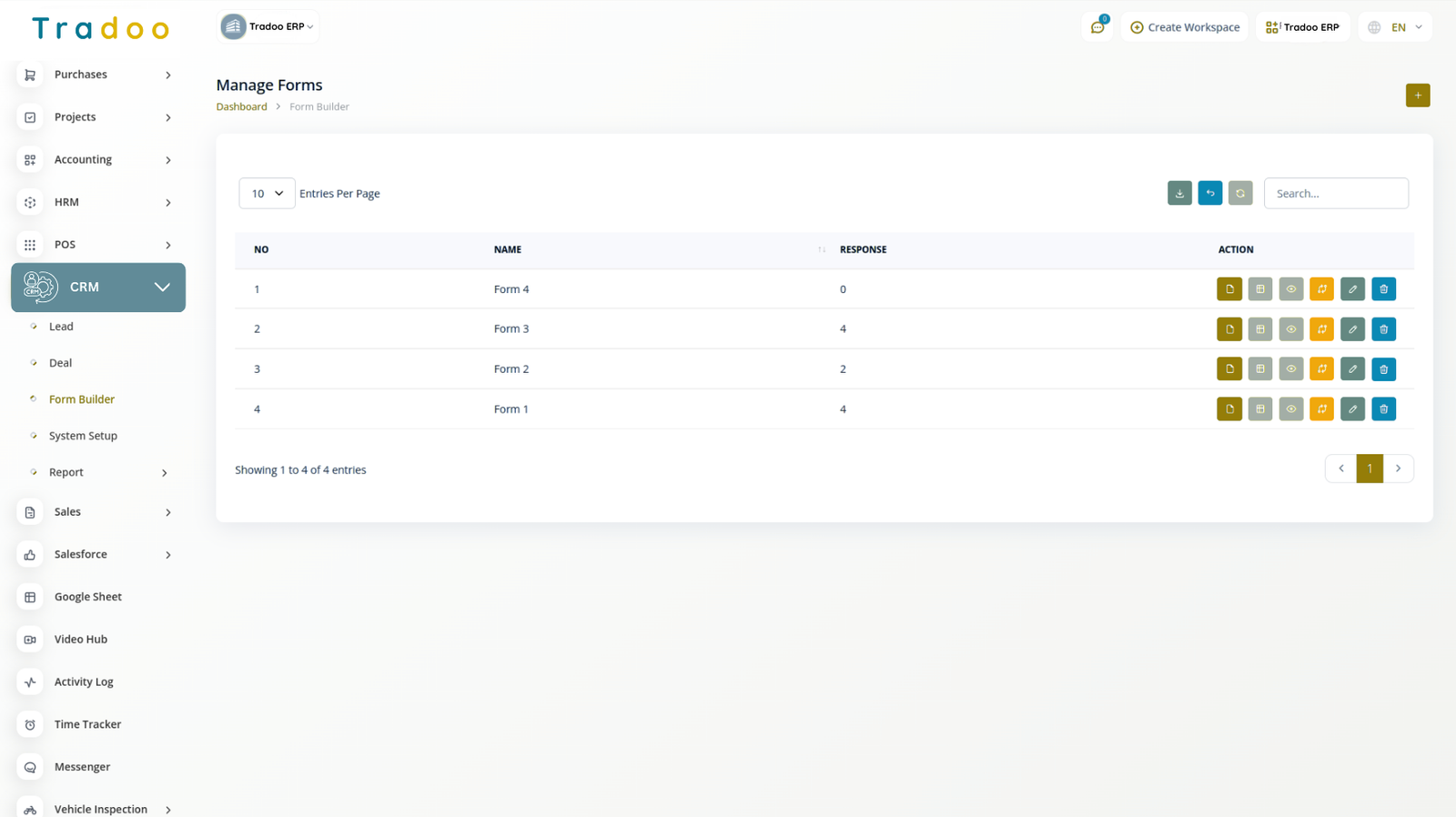Open the grid icon in Form 2's row
Viewport: 1456px width, 817px height.
(1260, 369)
